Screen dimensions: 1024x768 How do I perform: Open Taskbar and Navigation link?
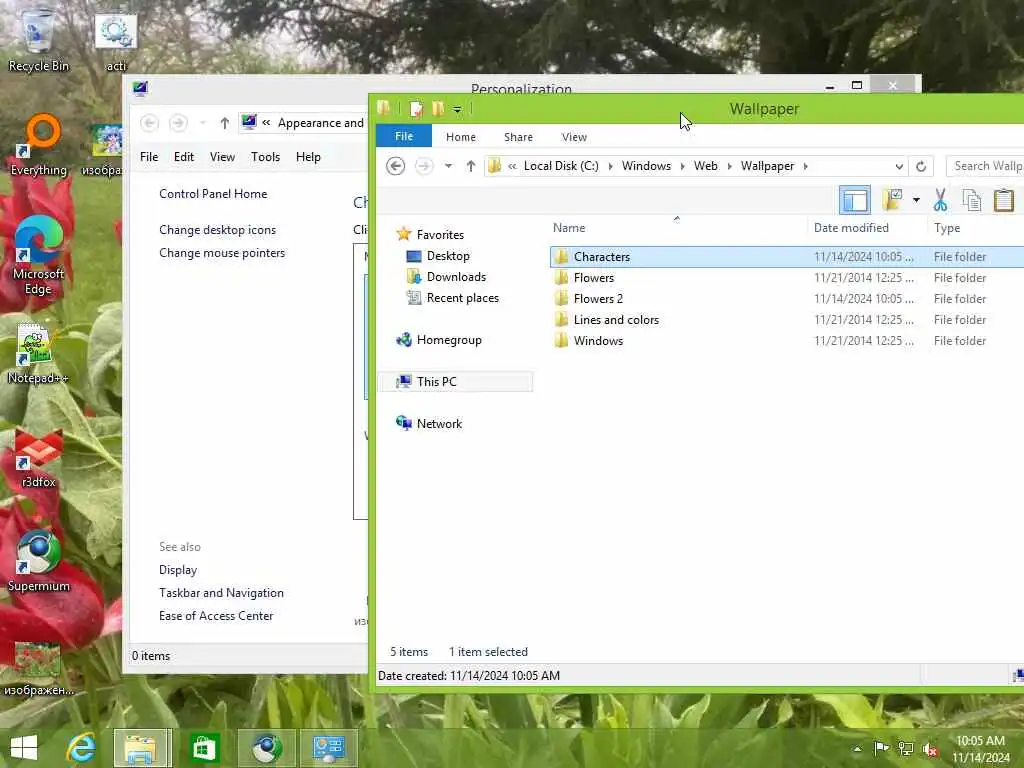pyautogui.click(x=221, y=592)
